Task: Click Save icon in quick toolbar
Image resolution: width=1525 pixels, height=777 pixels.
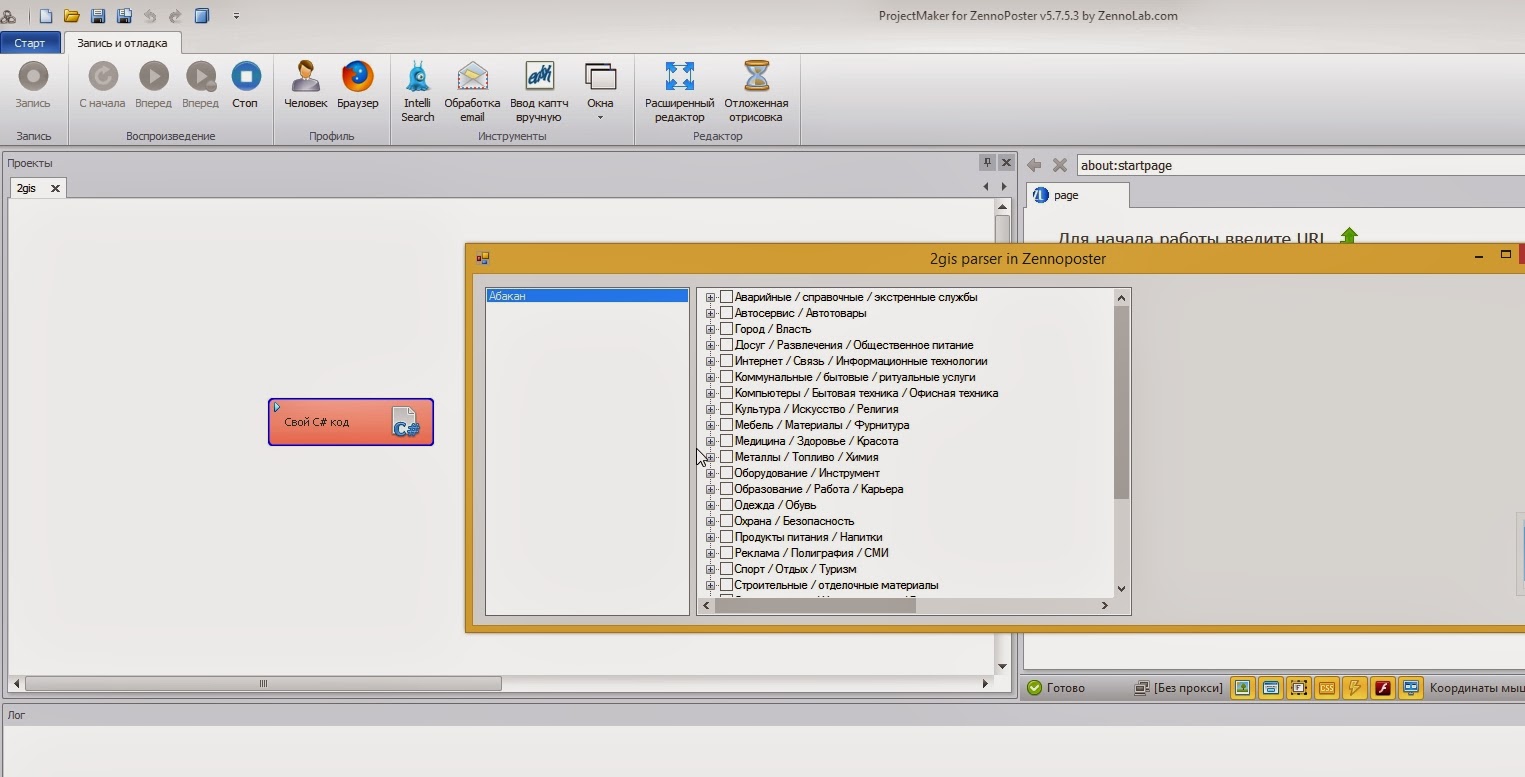Action: point(98,16)
